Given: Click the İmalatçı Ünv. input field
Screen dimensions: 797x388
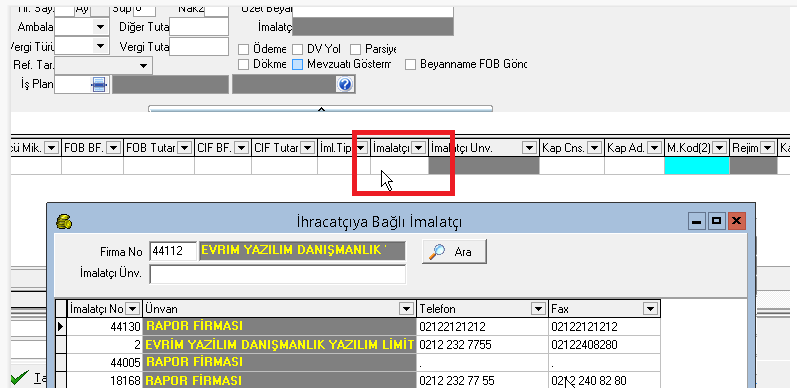Looking at the screenshot, I should (278, 275).
